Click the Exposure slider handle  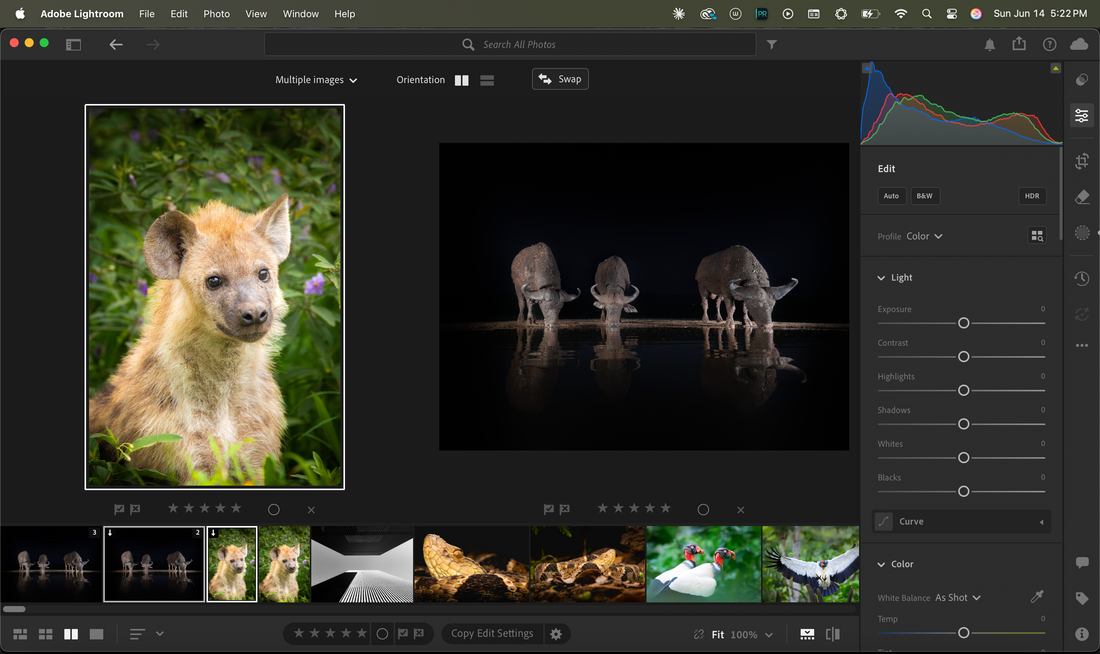click(x=963, y=323)
